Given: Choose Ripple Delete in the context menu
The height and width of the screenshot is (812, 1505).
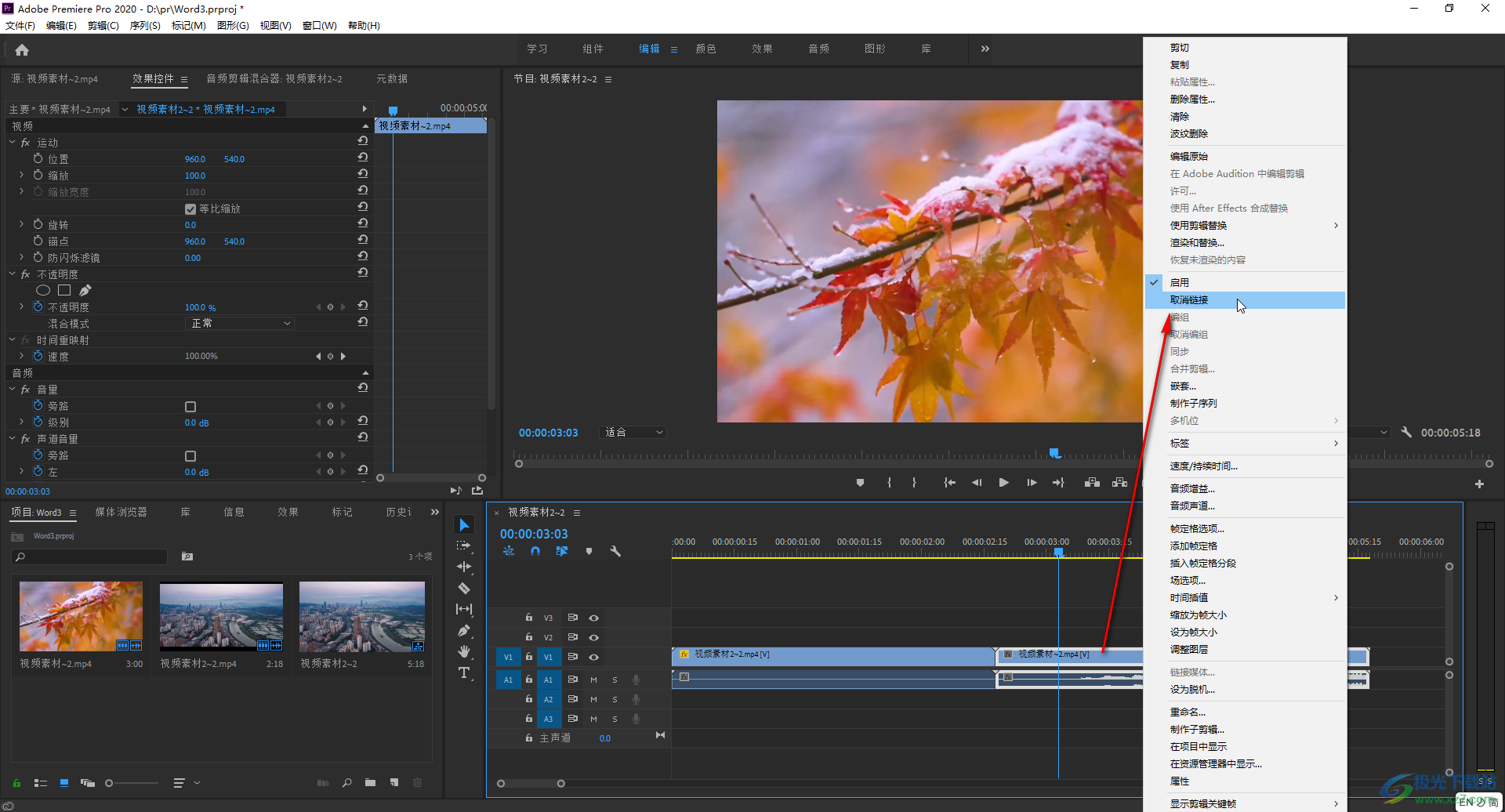Looking at the screenshot, I should coord(1245,134).
